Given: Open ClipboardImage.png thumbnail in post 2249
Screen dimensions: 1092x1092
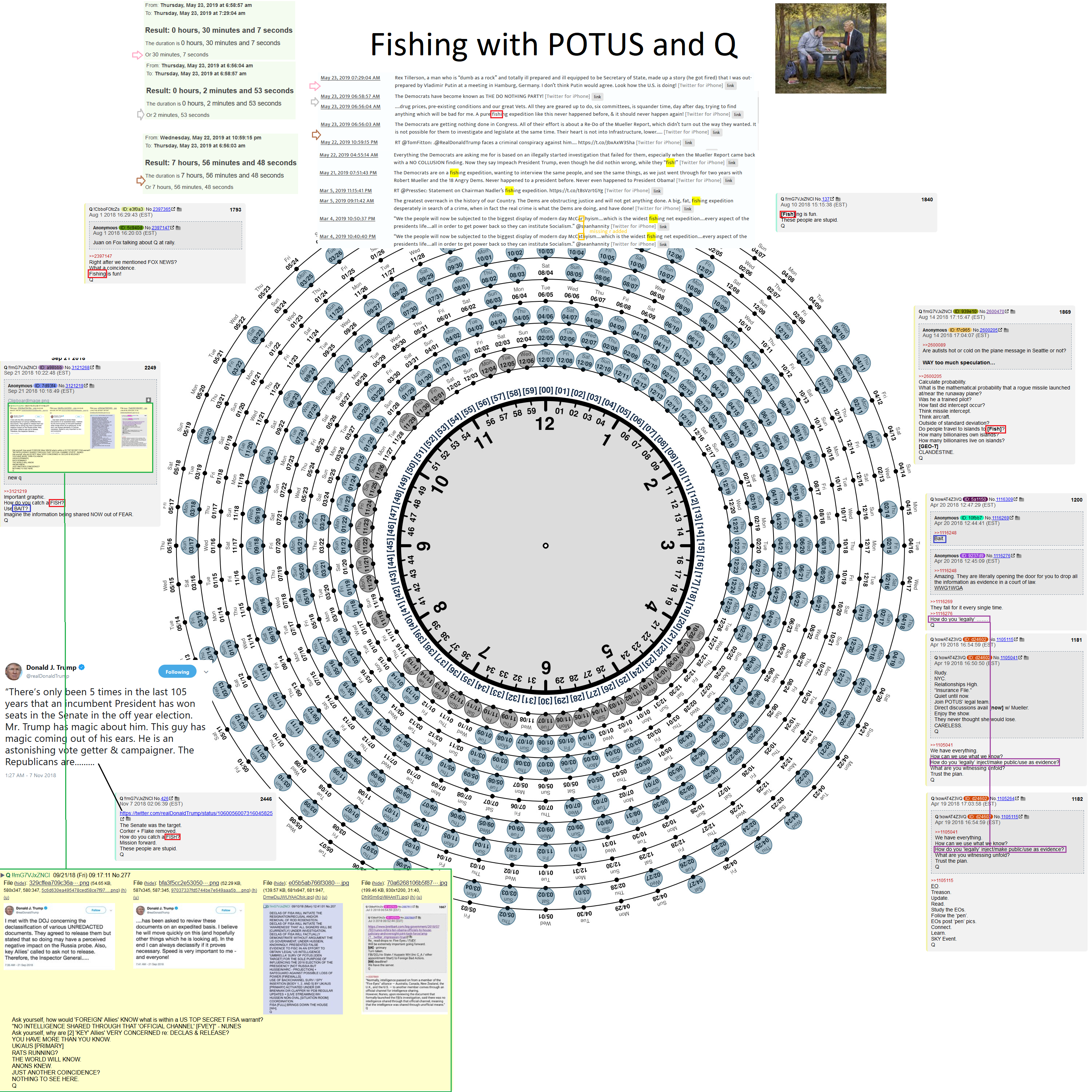Looking at the screenshot, I should (x=80, y=438).
